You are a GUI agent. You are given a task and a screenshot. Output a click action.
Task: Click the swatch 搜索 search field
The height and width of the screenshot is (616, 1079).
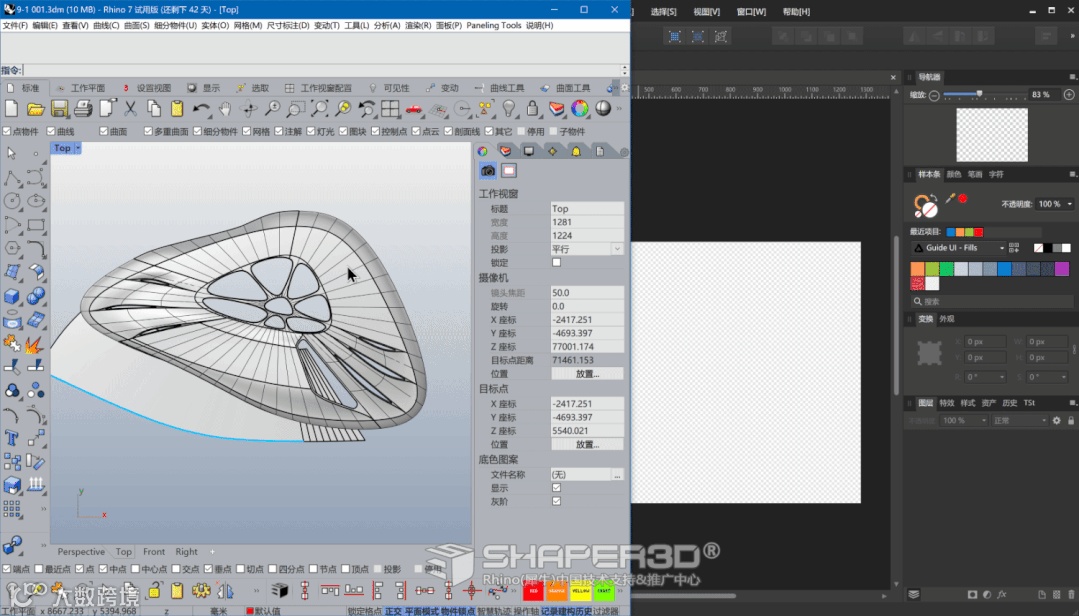990,301
